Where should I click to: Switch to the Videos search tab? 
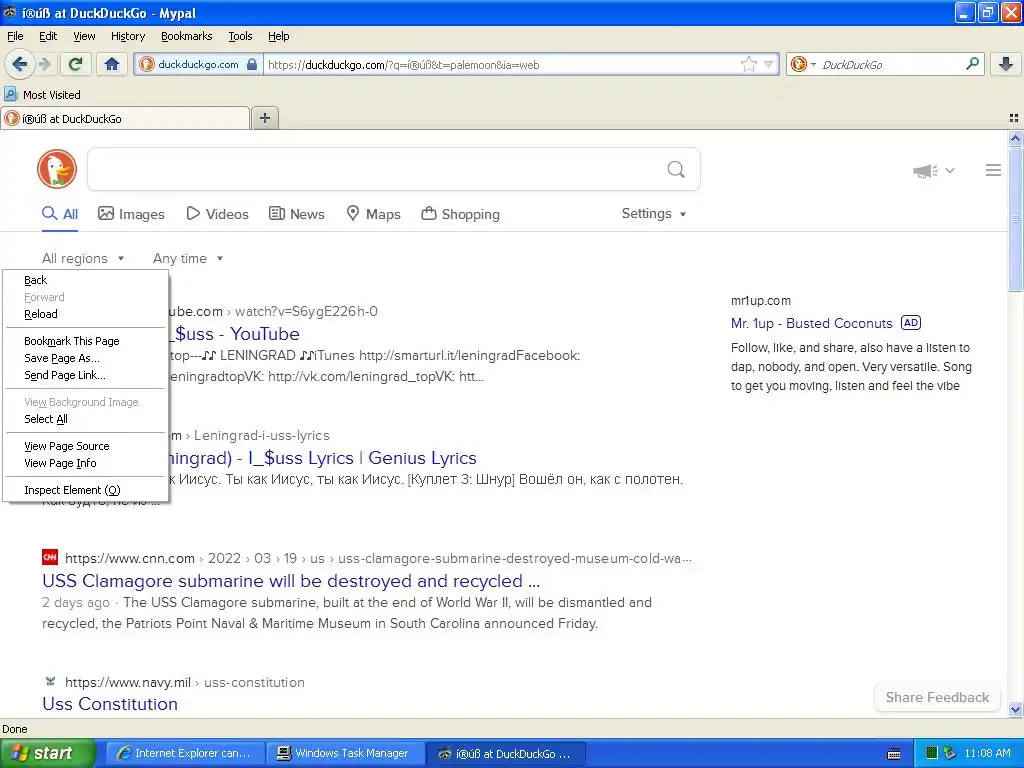(217, 214)
